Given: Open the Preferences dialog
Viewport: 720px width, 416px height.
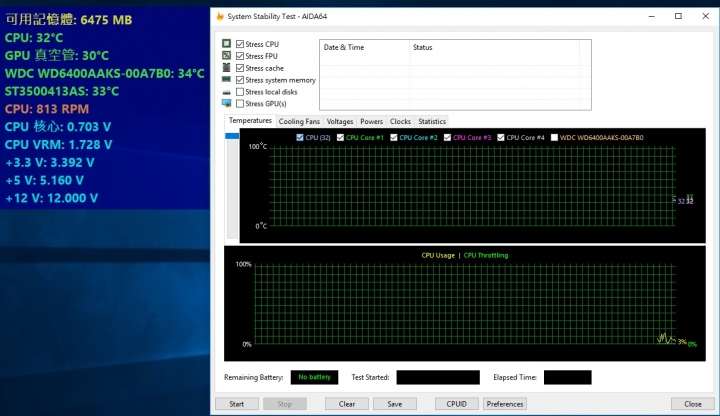Looking at the screenshot, I should coord(505,404).
